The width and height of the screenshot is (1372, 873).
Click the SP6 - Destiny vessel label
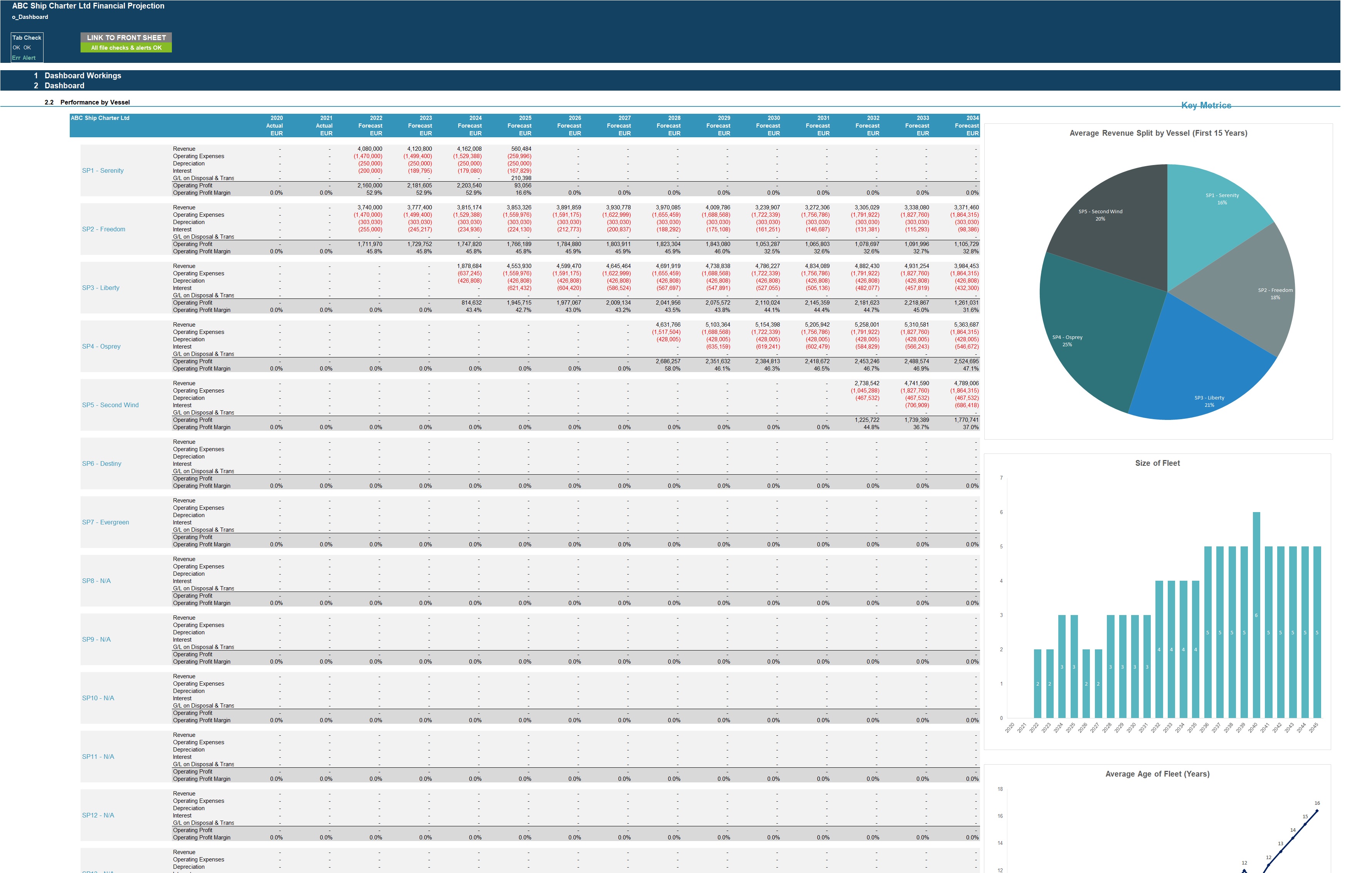101,463
